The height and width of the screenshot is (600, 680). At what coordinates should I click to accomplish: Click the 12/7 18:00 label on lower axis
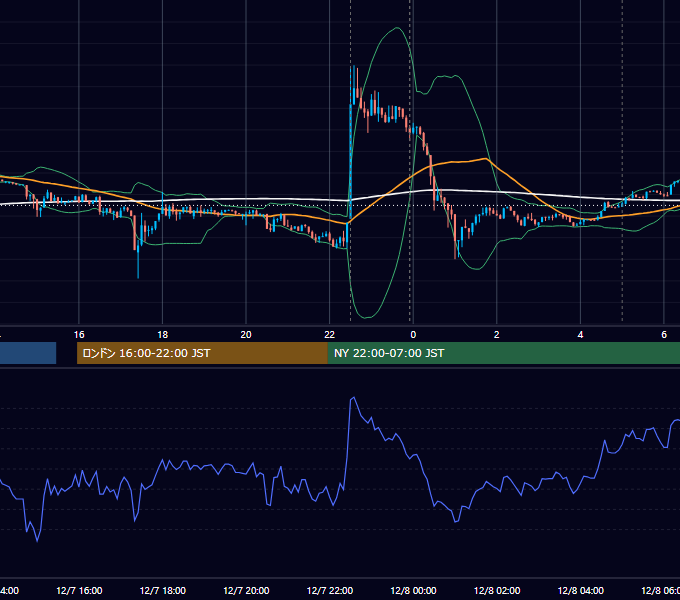click(163, 591)
